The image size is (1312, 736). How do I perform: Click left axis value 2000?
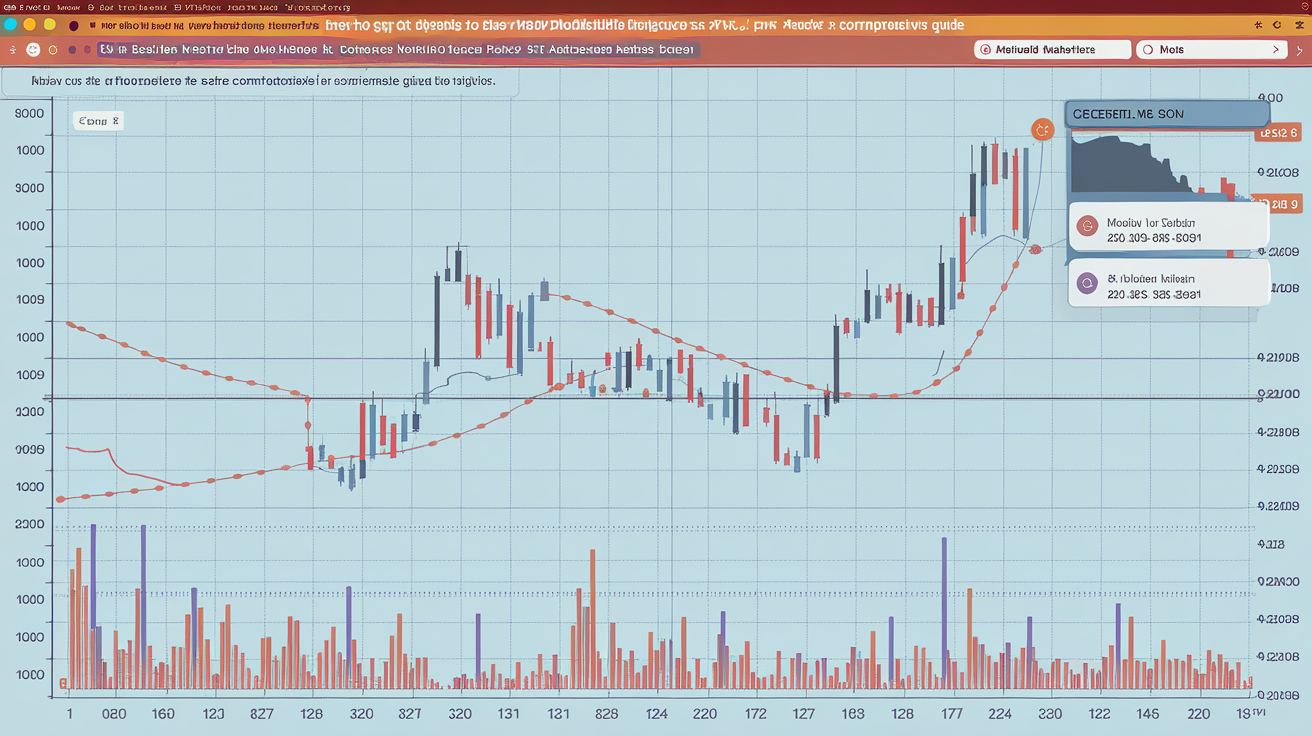[30, 524]
